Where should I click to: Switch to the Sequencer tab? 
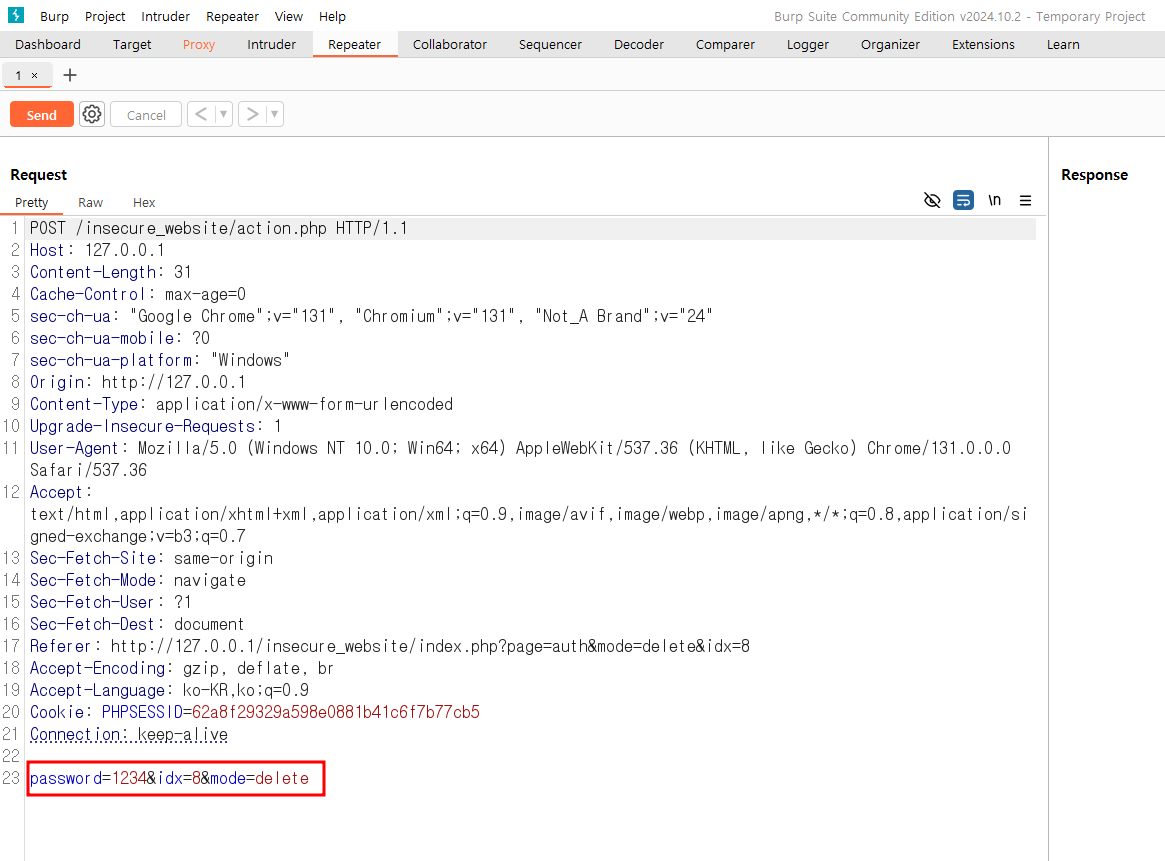tap(550, 45)
